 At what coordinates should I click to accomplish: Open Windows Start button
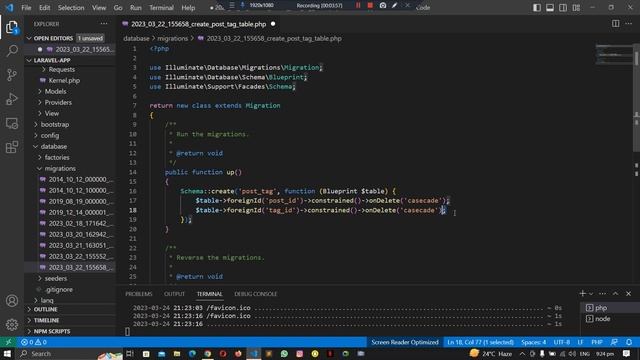tap(7, 353)
